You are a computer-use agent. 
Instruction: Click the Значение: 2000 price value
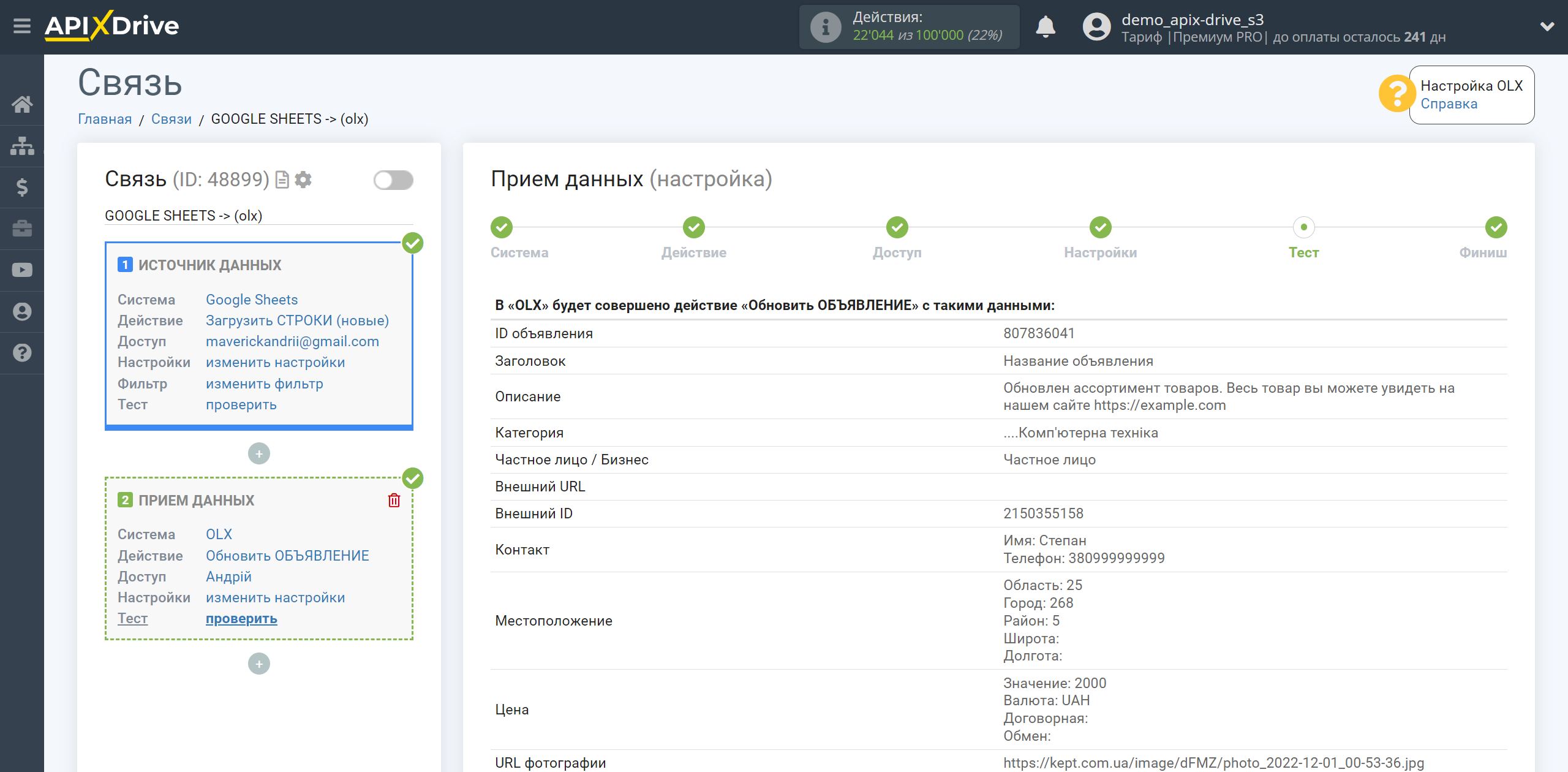[1055, 683]
